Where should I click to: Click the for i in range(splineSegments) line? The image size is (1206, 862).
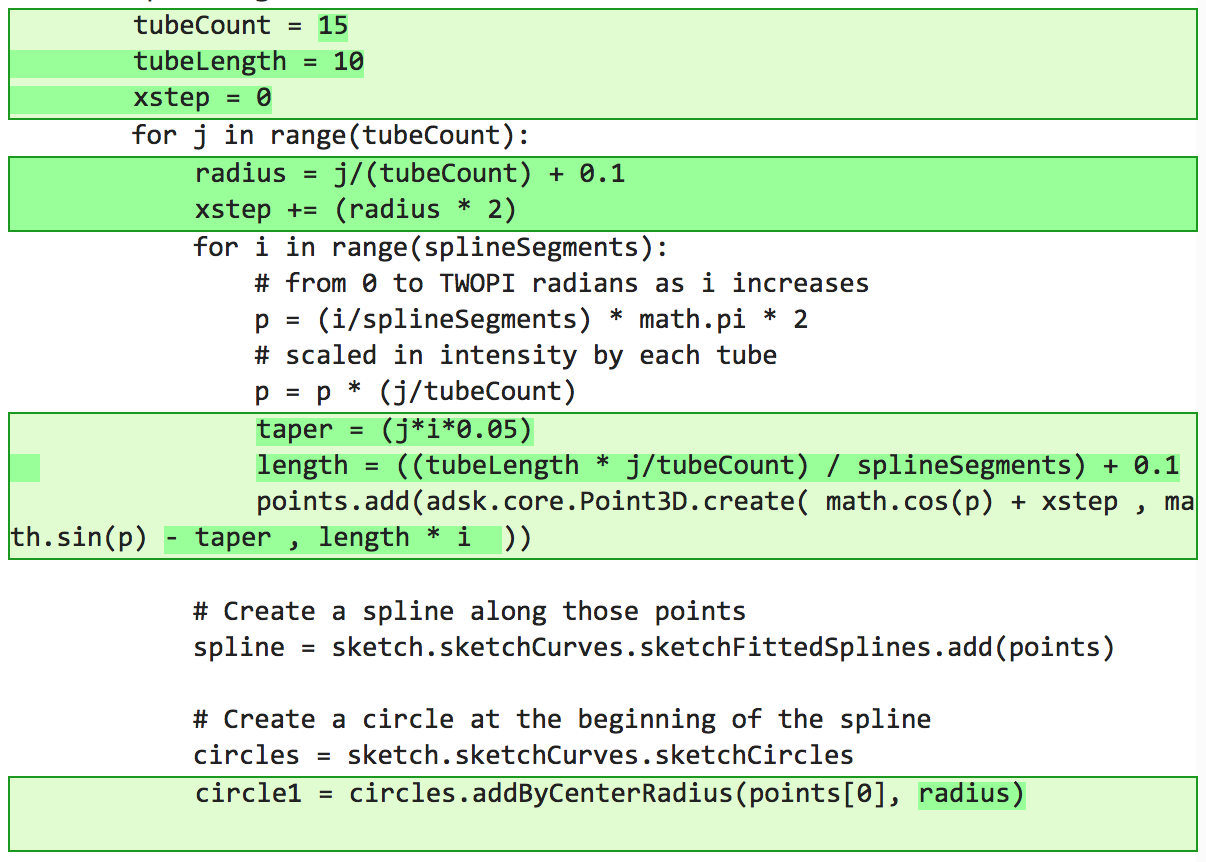click(x=430, y=247)
